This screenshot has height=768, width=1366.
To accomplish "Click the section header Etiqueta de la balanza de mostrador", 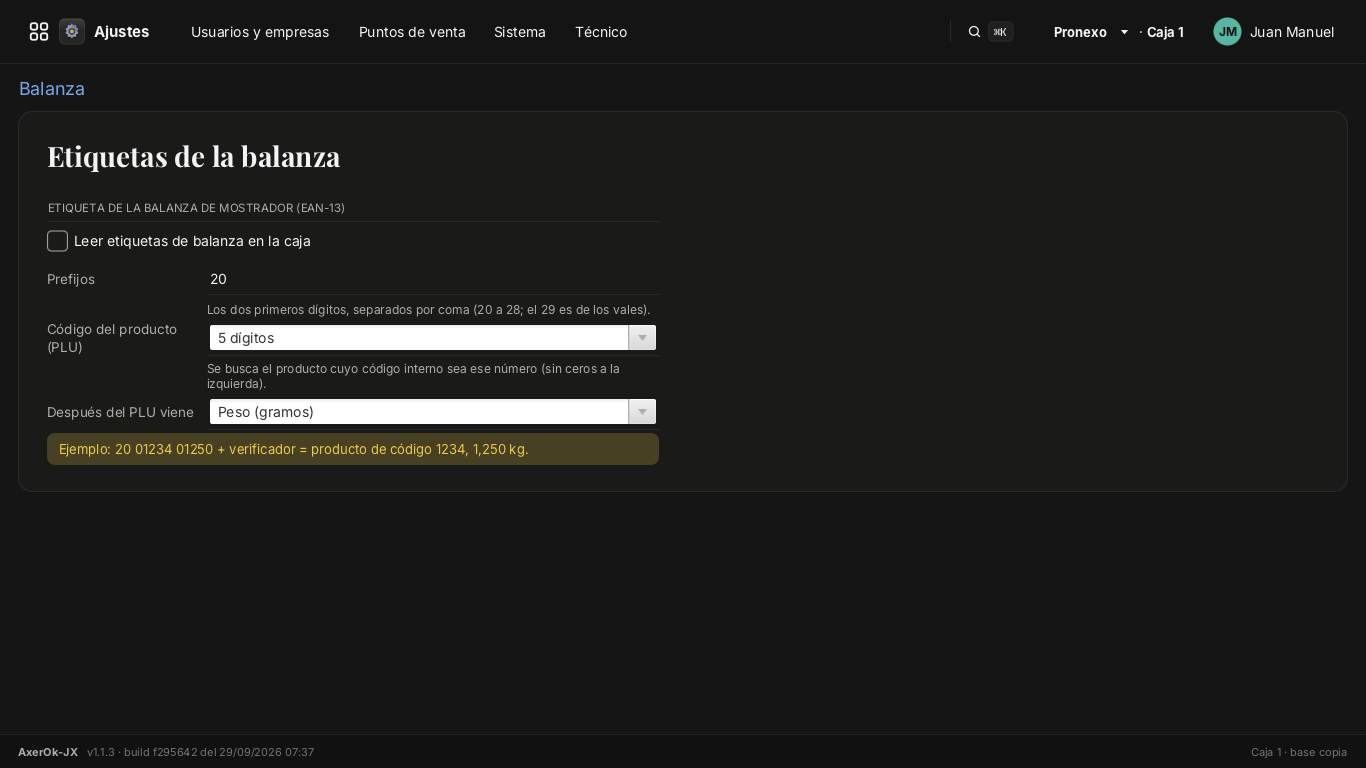I will coord(196,208).
